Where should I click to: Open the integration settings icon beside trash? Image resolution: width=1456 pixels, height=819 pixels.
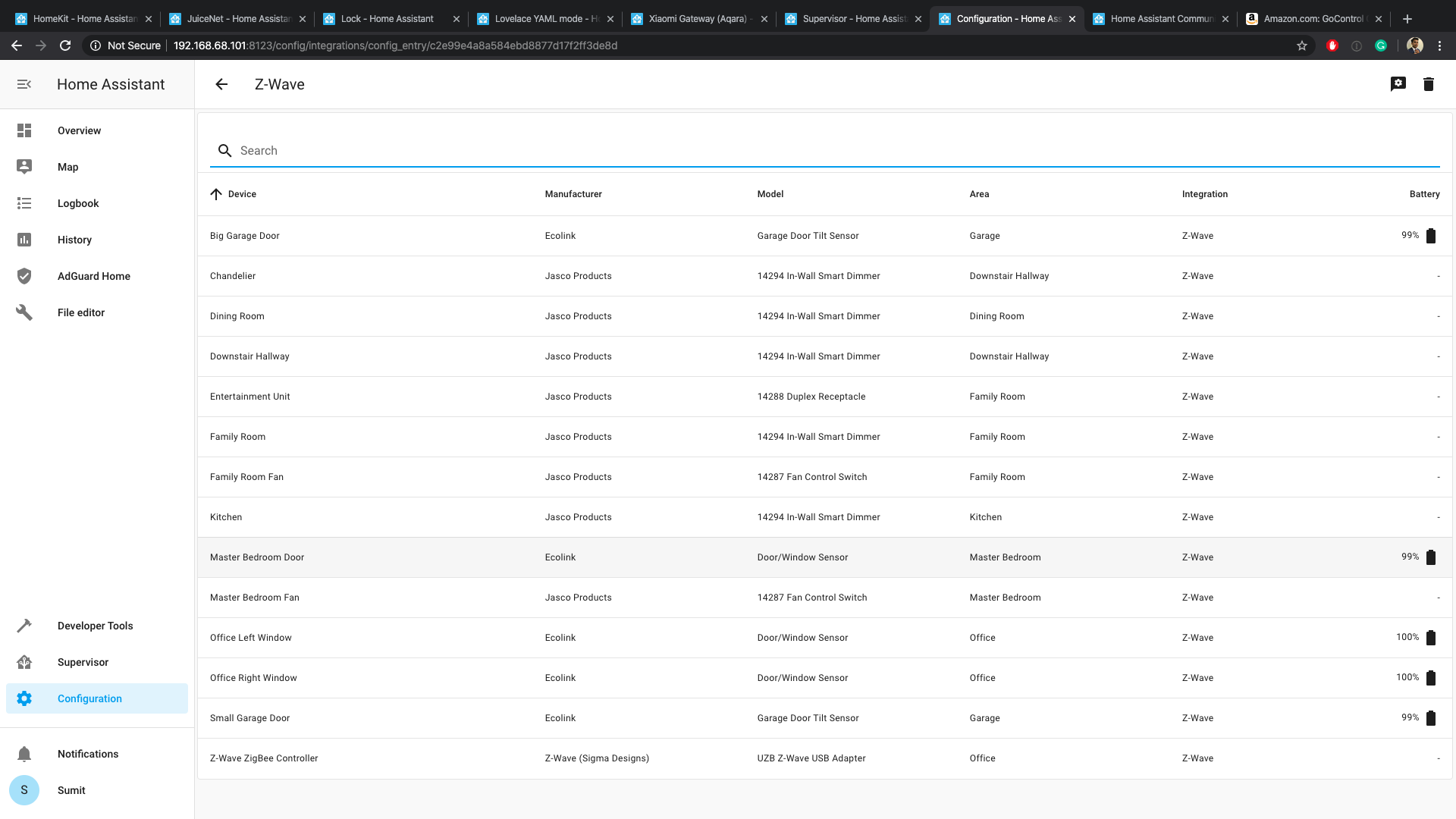tap(1398, 84)
